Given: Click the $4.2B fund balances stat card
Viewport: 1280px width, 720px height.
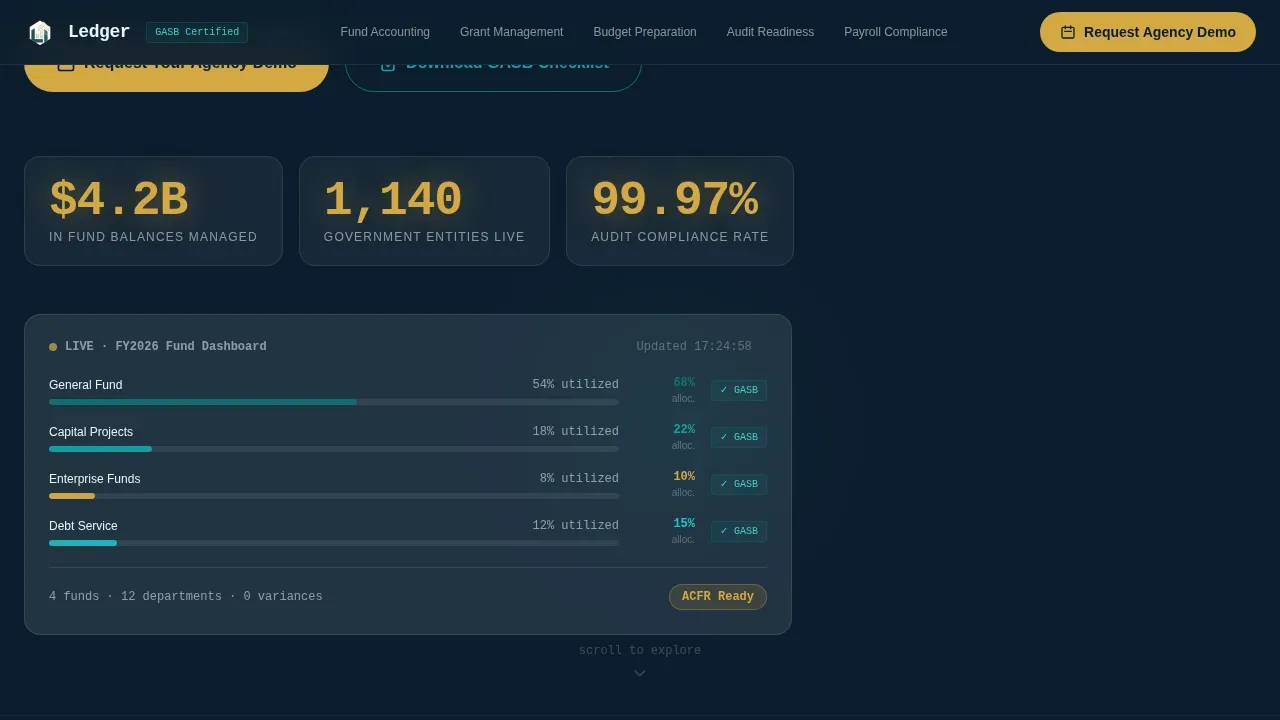Looking at the screenshot, I should (x=153, y=211).
